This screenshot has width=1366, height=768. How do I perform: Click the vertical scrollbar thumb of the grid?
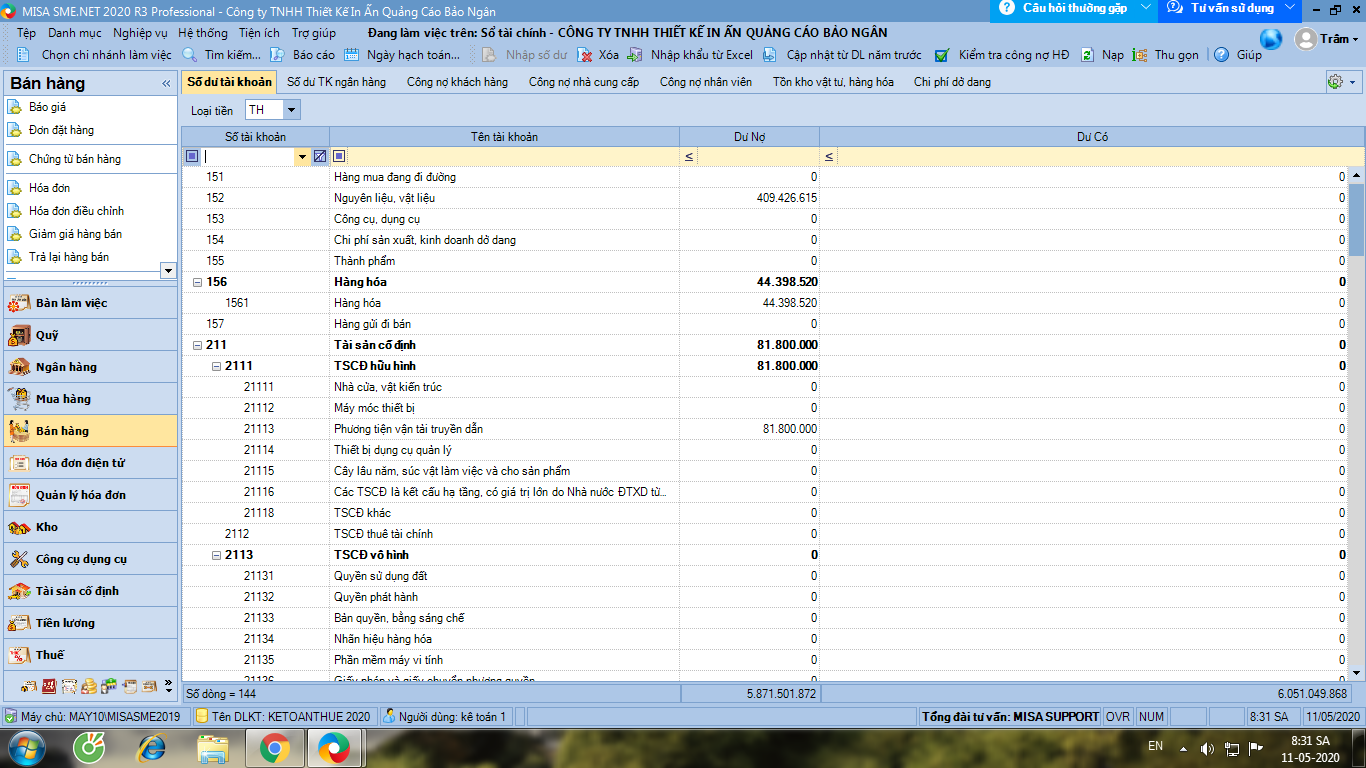point(1357,220)
